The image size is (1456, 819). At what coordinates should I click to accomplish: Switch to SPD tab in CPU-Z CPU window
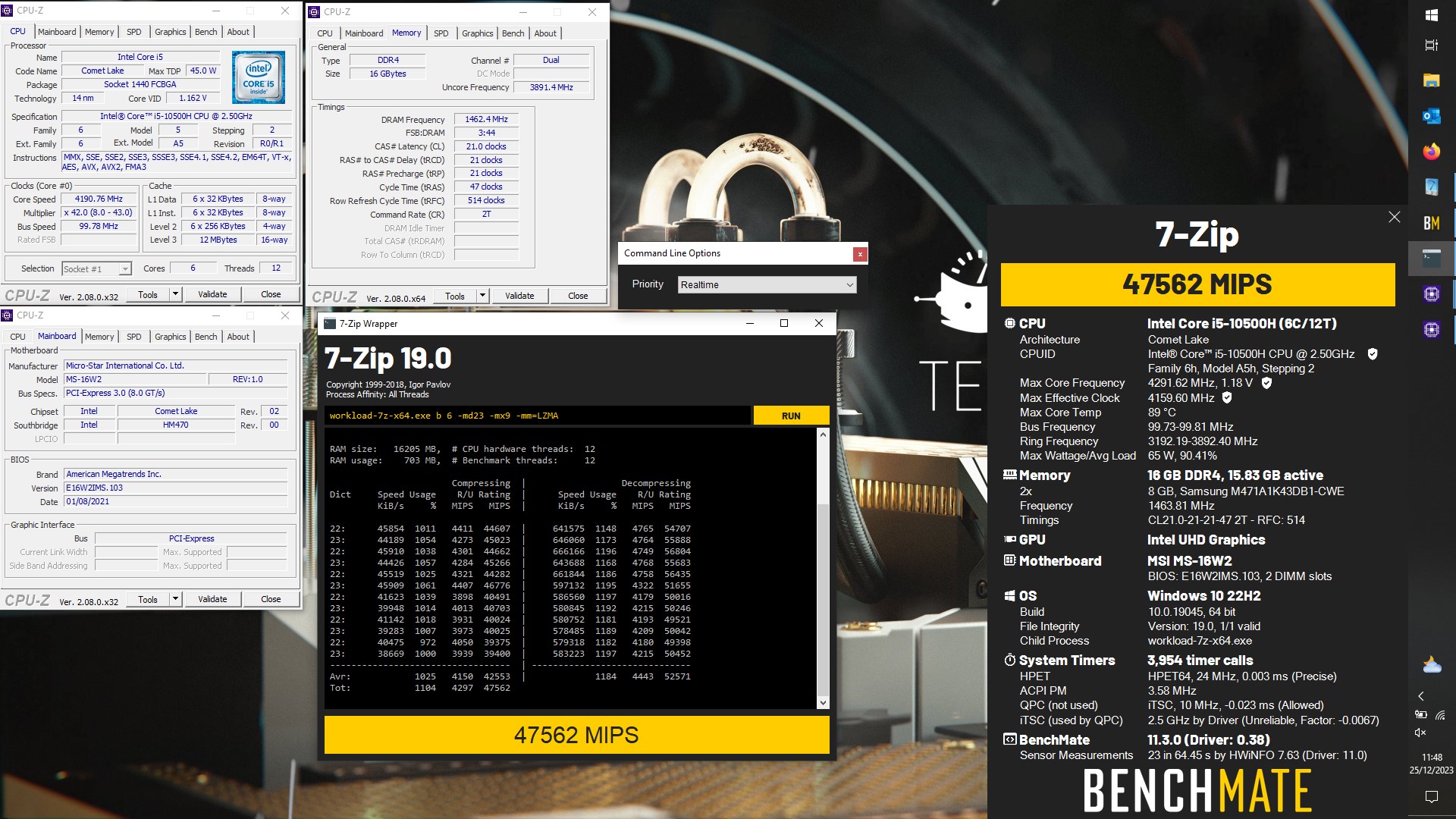click(133, 32)
